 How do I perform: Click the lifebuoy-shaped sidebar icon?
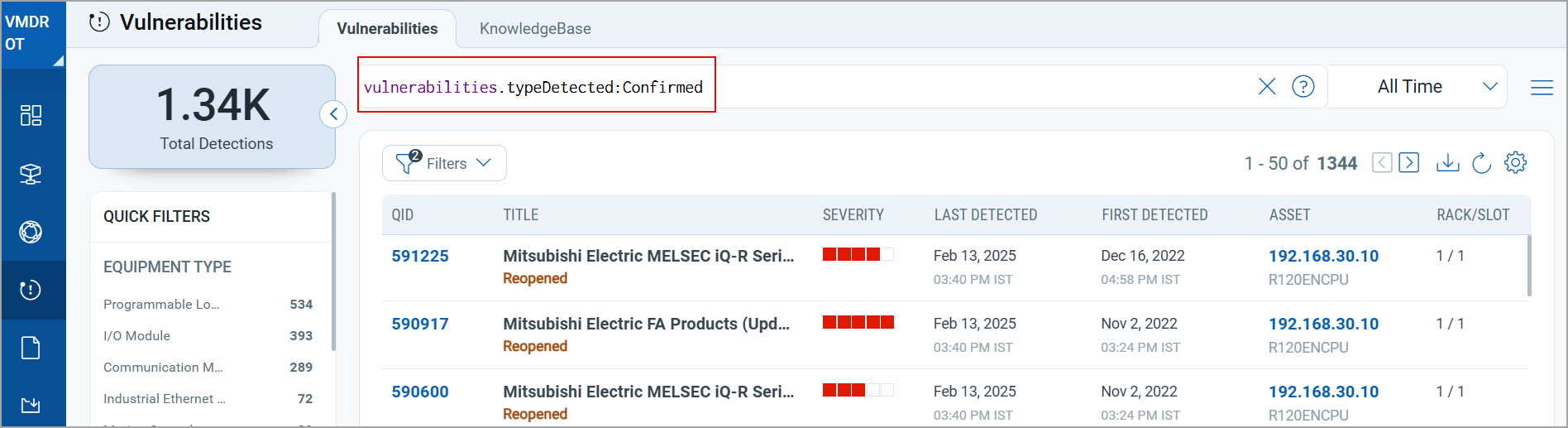point(31,232)
